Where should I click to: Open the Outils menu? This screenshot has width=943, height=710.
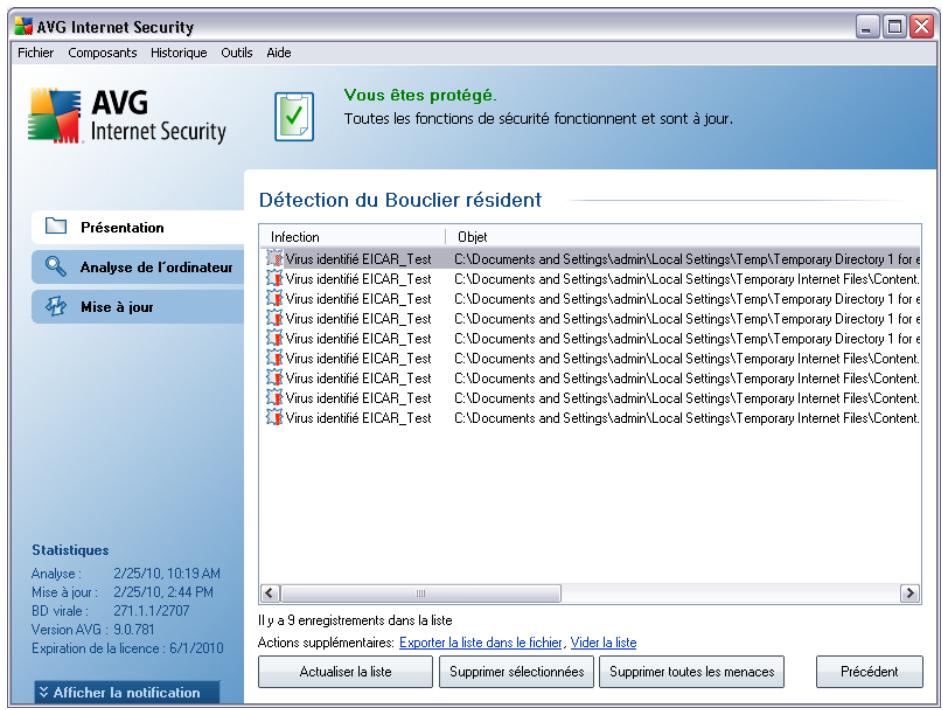(236, 53)
